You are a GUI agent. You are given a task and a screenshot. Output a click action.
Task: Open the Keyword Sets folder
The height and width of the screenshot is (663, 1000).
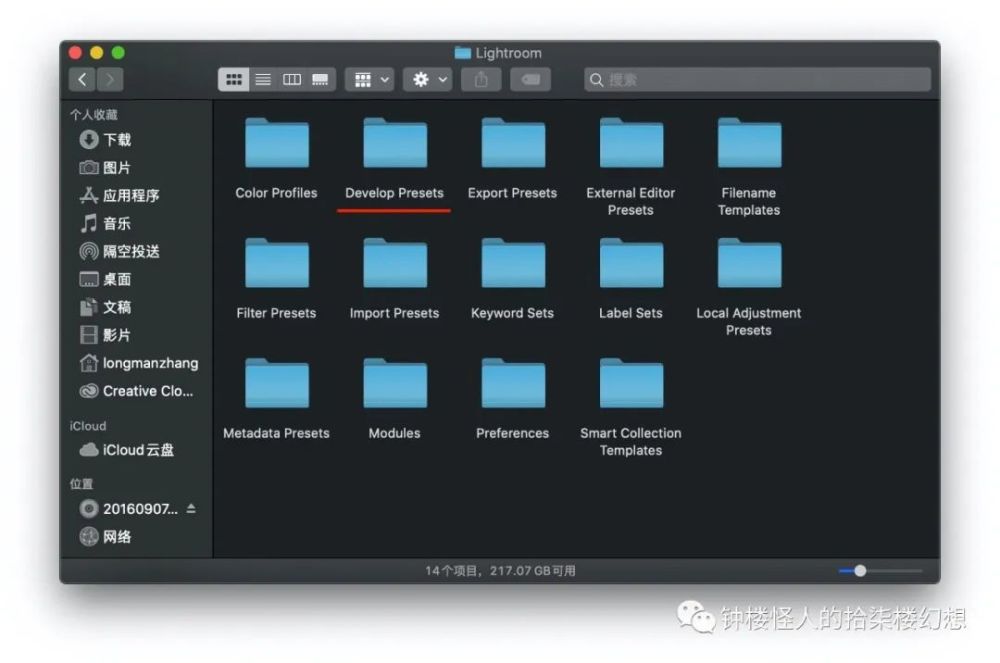(x=513, y=264)
